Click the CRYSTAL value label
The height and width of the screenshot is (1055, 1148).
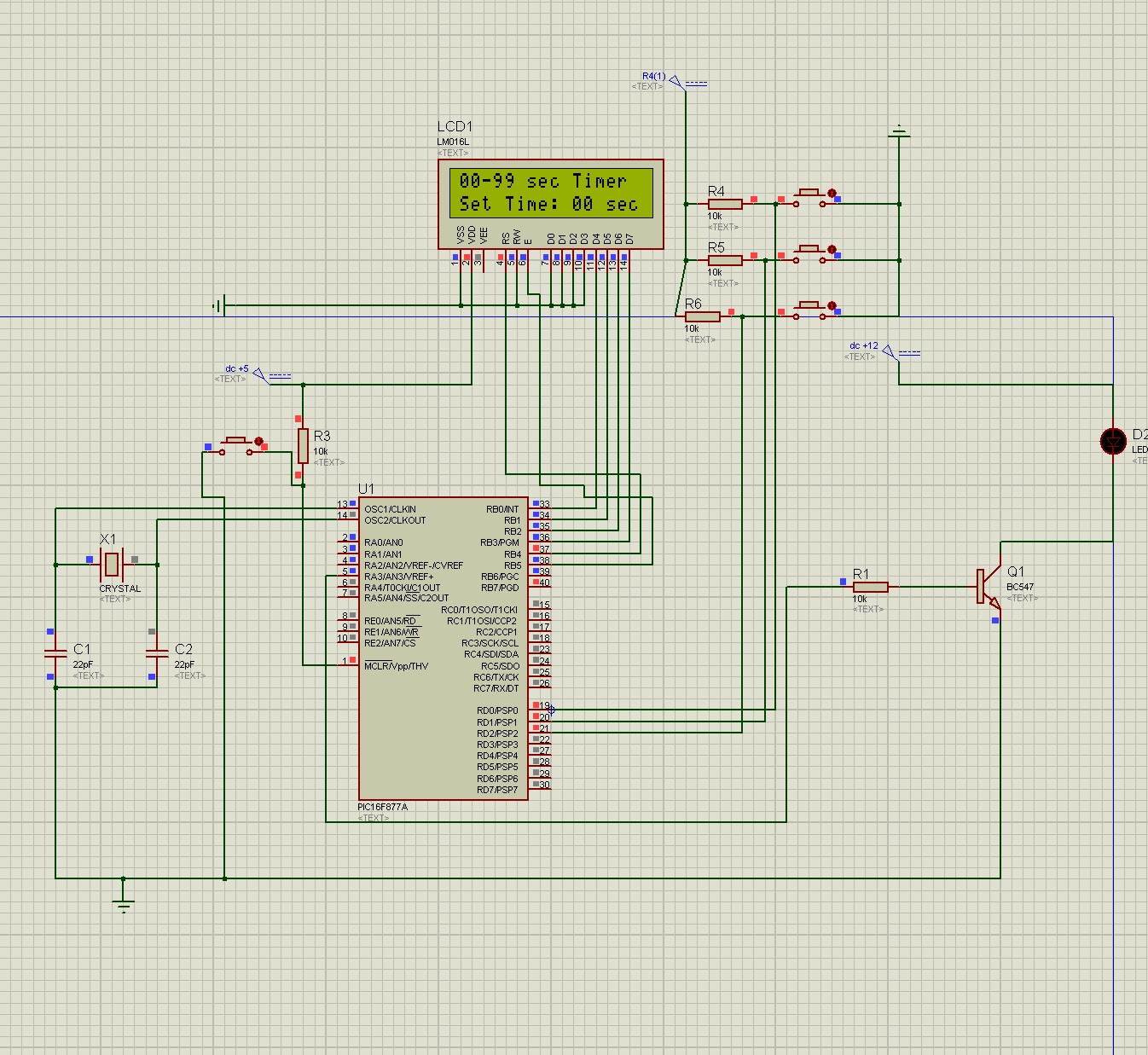(x=119, y=588)
